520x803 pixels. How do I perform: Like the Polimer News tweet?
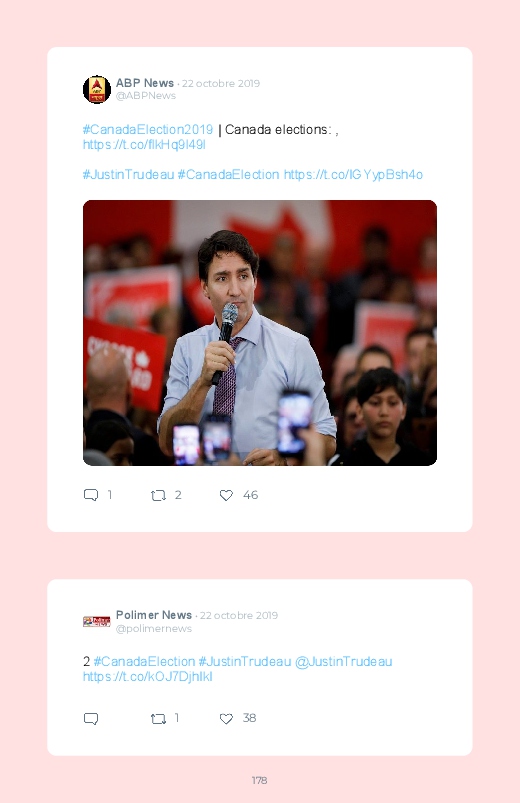[x=226, y=719]
